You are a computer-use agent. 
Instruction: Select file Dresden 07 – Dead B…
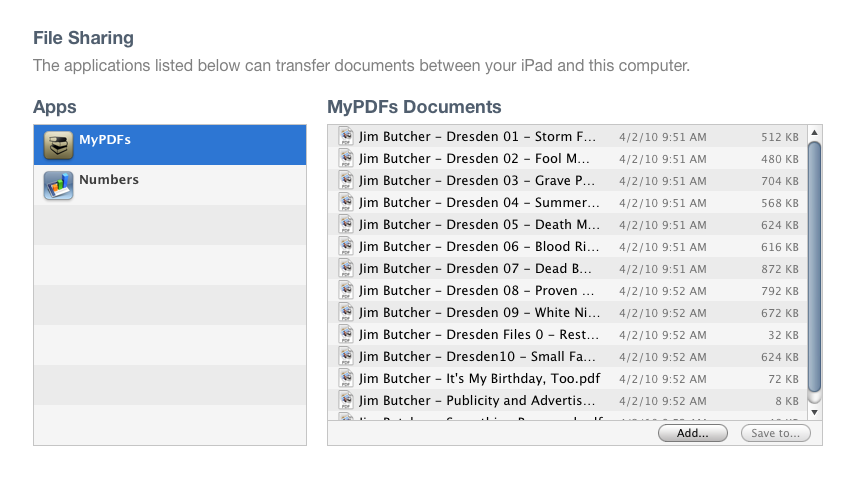tap(568, 268)
